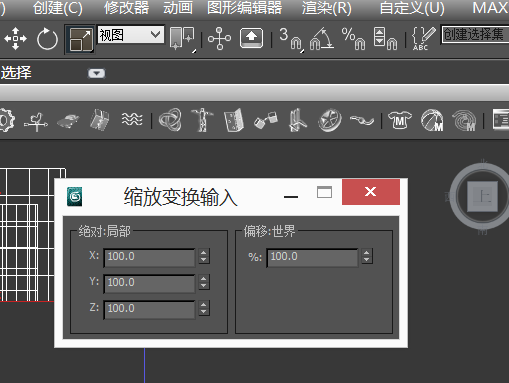Click the weathervane wind icon
This screenshot has width=509, height=383.
36,121
